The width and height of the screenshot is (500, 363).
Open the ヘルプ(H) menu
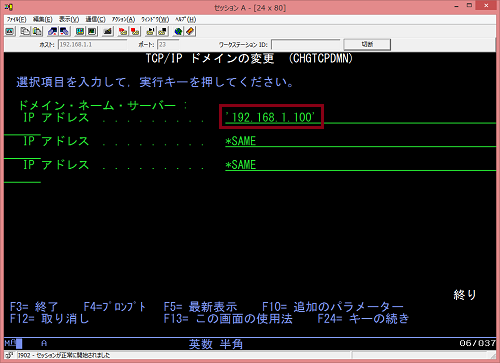click(186, 19)
